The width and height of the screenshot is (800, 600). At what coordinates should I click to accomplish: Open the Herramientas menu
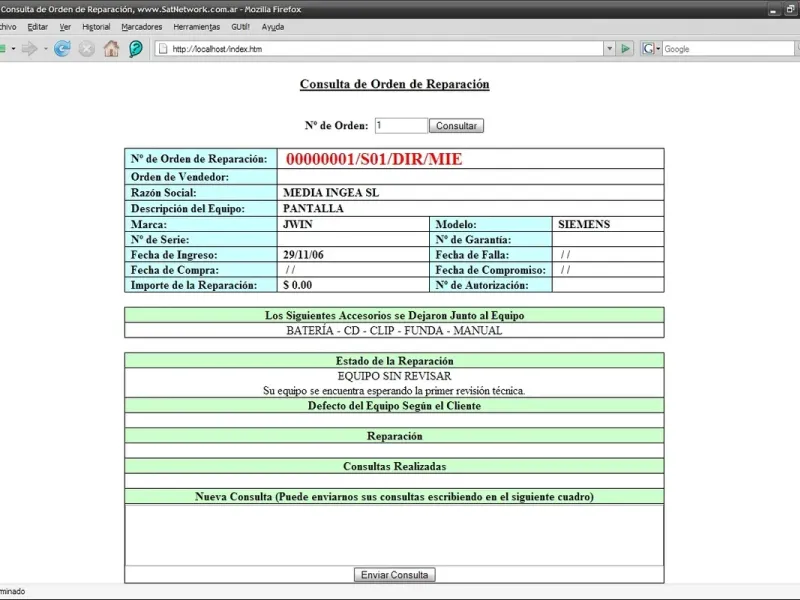(x=196, y=27)
